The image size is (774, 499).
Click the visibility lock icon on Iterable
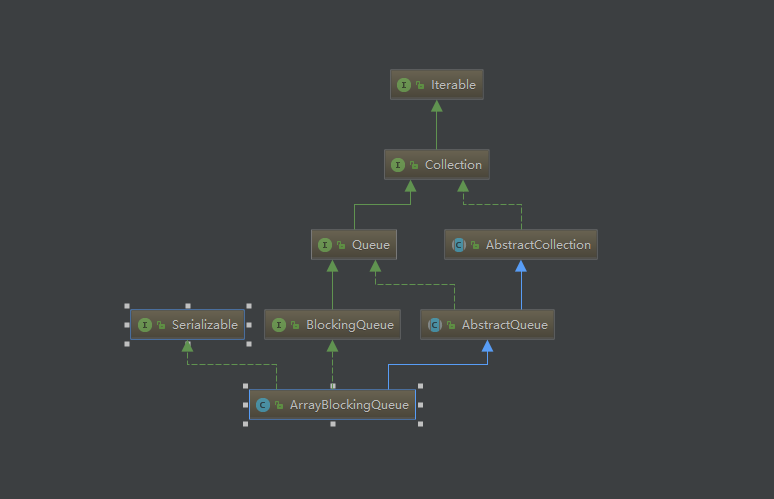point(420,85)
